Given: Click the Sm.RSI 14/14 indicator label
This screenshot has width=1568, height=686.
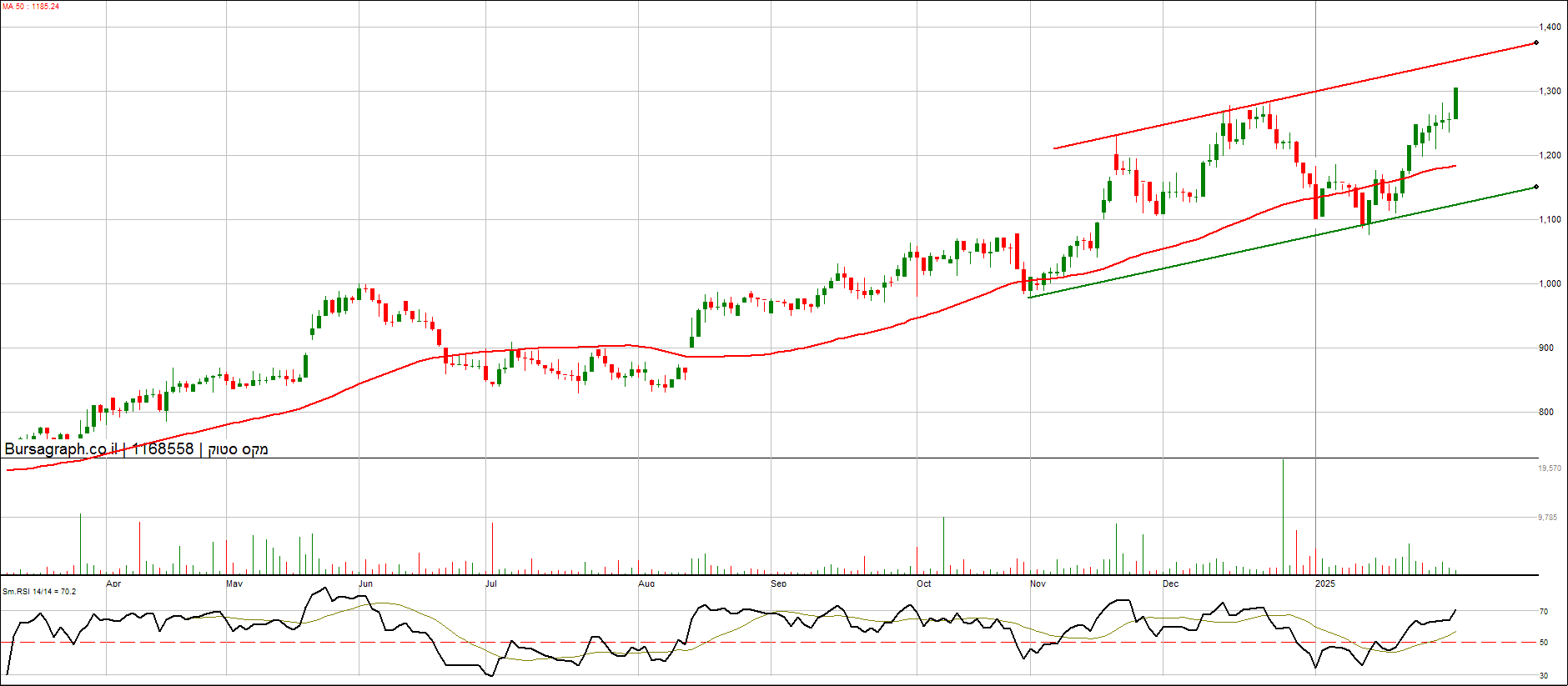Looking at the screenshot, I should [x=39, y=592].
